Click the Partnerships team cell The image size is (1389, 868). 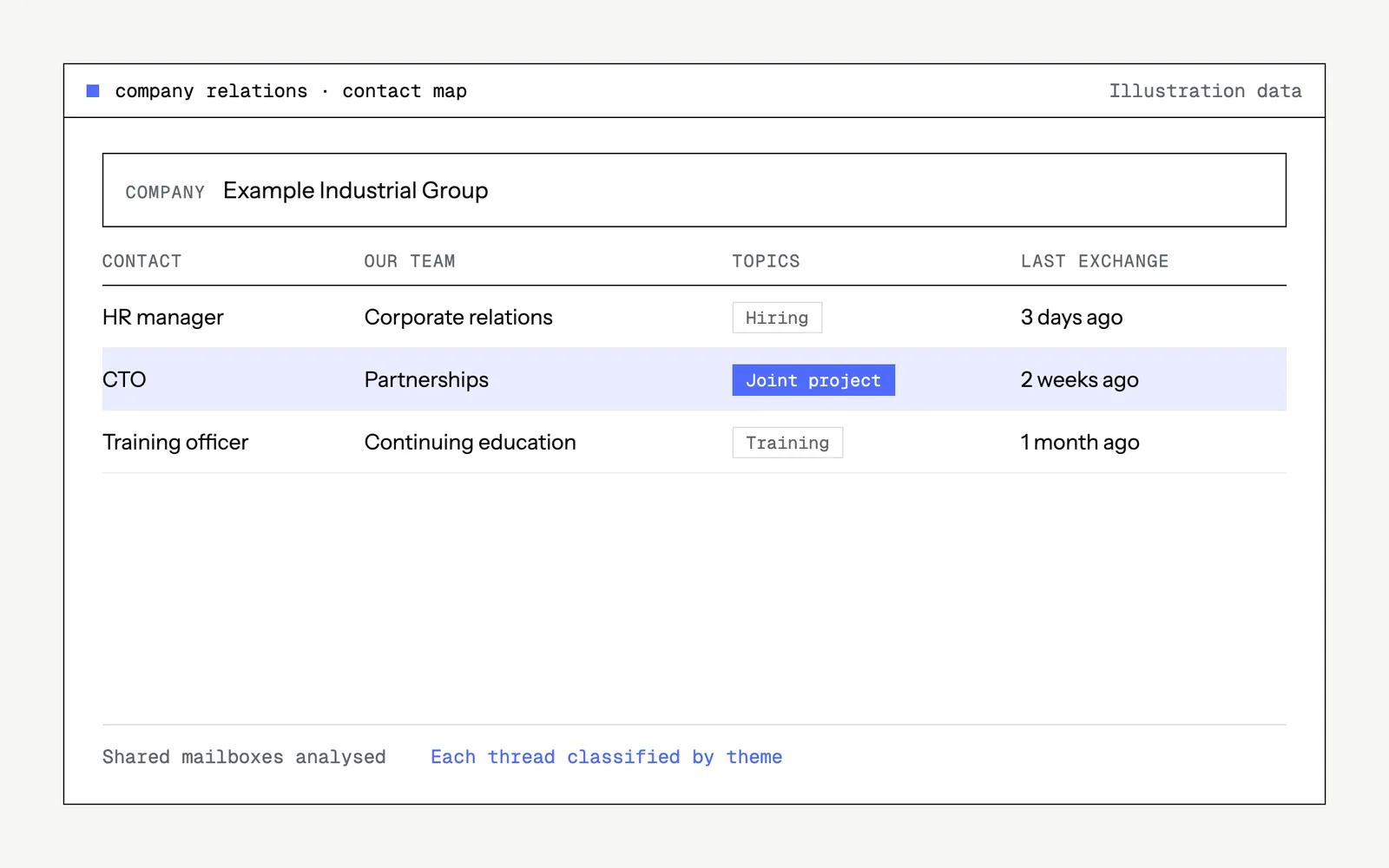click(x=426, y=379)
